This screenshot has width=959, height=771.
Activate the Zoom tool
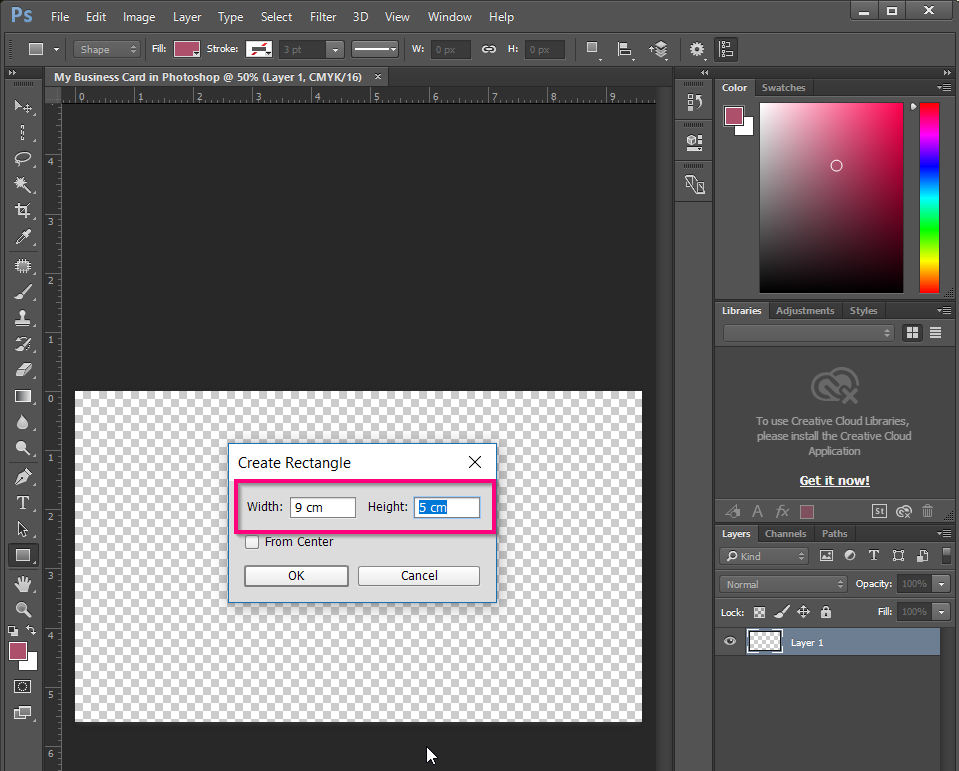pos(22,609)
